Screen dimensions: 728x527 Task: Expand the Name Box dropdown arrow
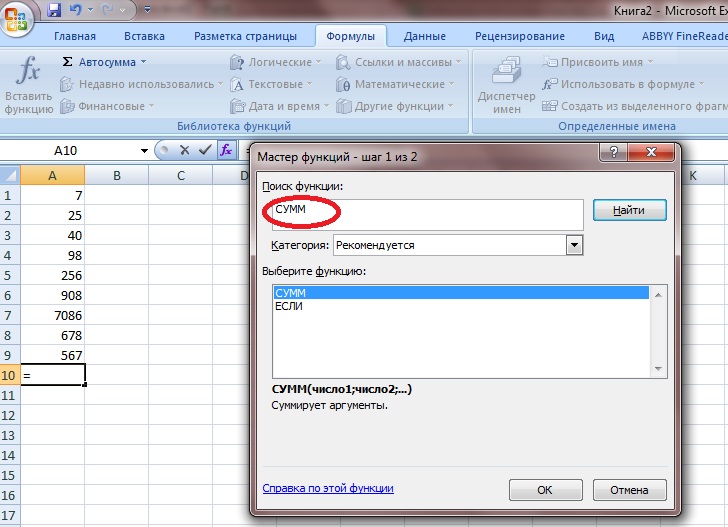[x=144, y=150]
